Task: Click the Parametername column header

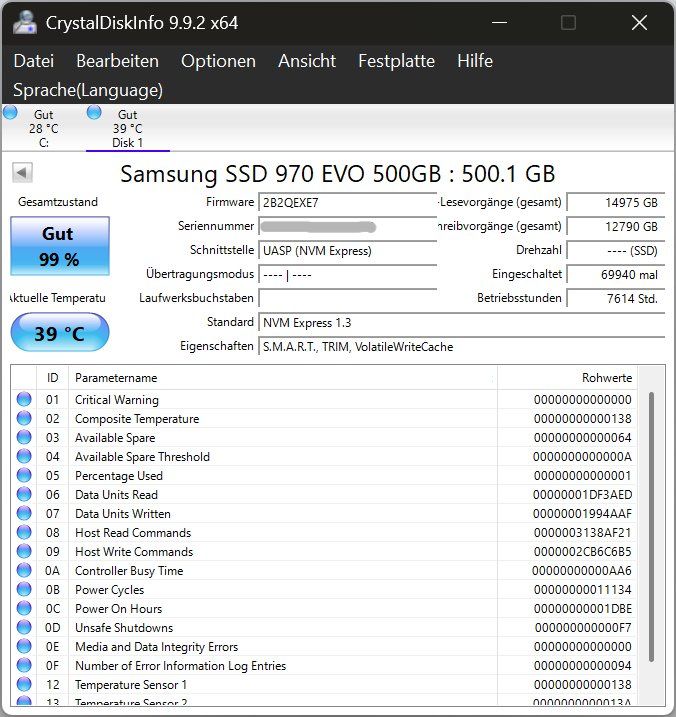Action: pos(283,378)
